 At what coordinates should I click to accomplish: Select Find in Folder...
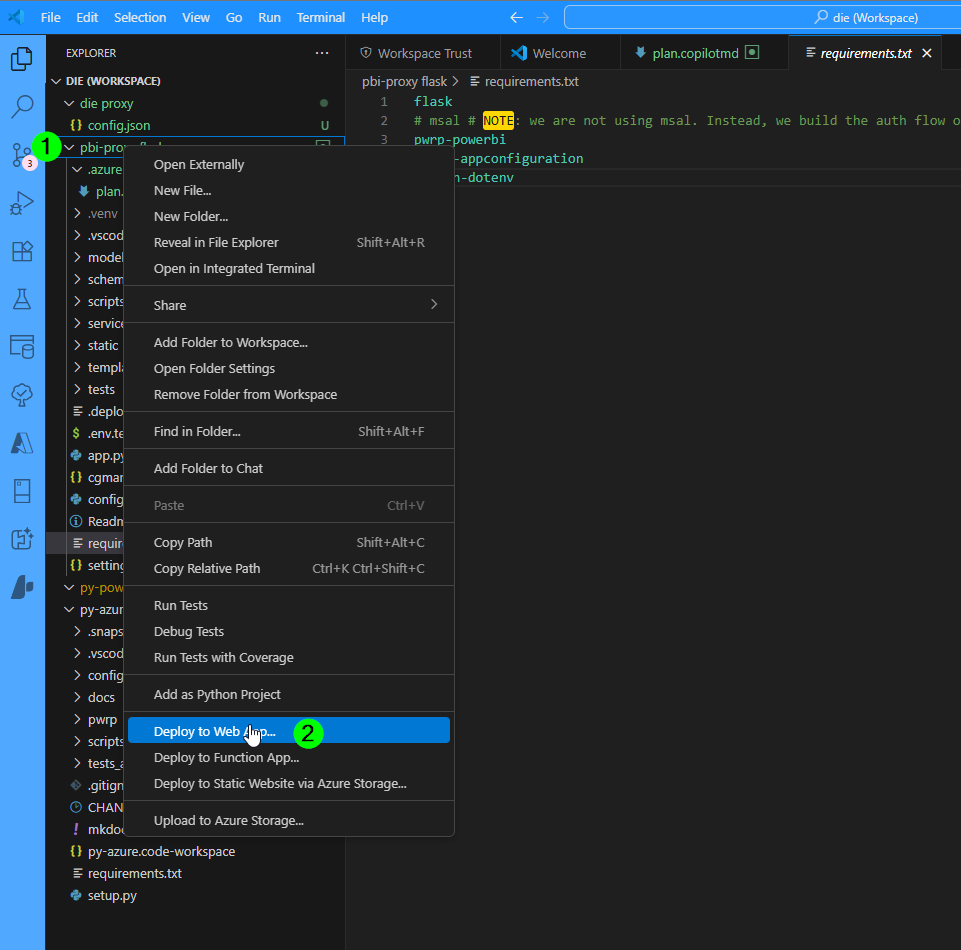coord(289,431)
